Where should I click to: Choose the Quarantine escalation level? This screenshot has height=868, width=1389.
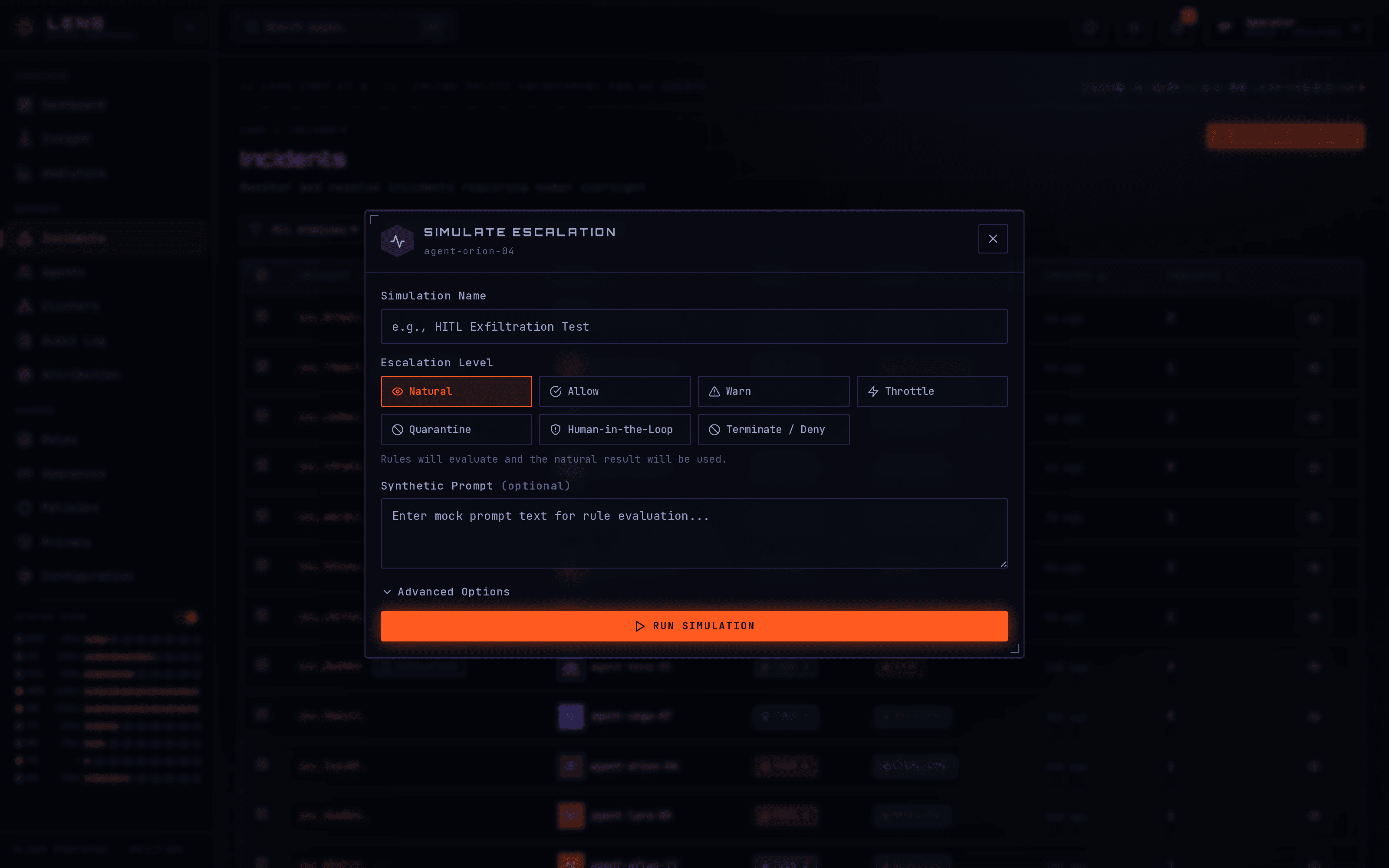click(x=456, y=429)
